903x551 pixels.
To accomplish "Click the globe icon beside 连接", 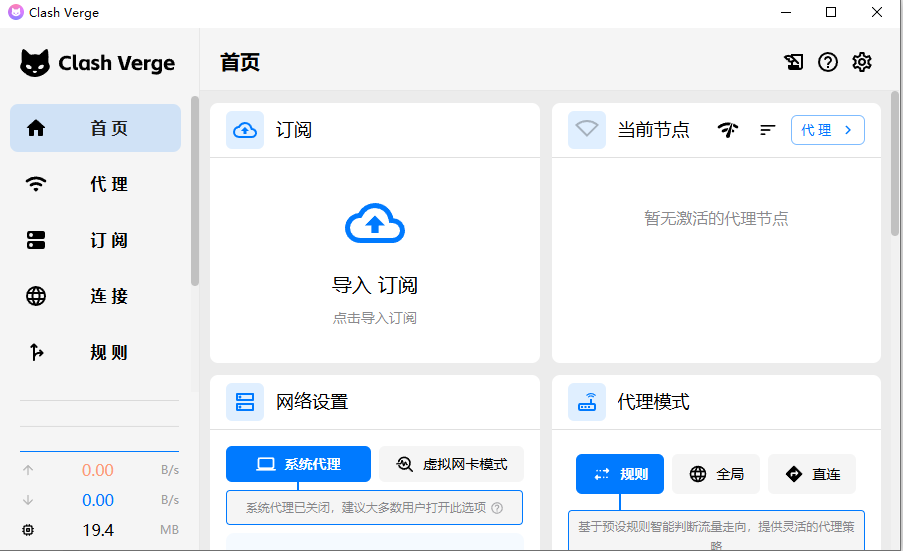I will click(x=36, y=296).
